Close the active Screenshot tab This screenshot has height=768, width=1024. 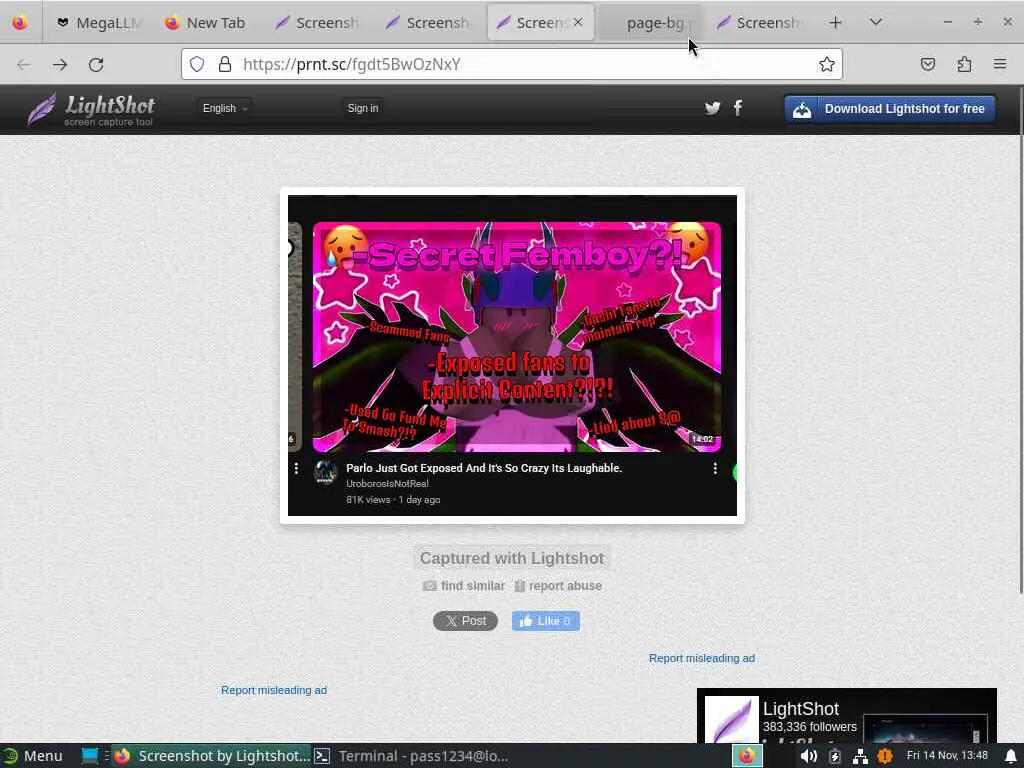tap(578, 22)
